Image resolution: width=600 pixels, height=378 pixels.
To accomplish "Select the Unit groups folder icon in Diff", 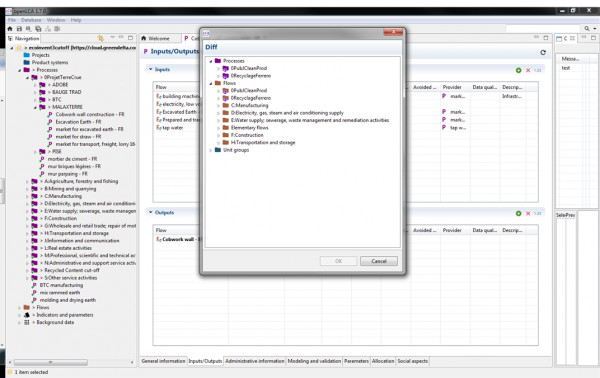I will (x=218, y=150).
